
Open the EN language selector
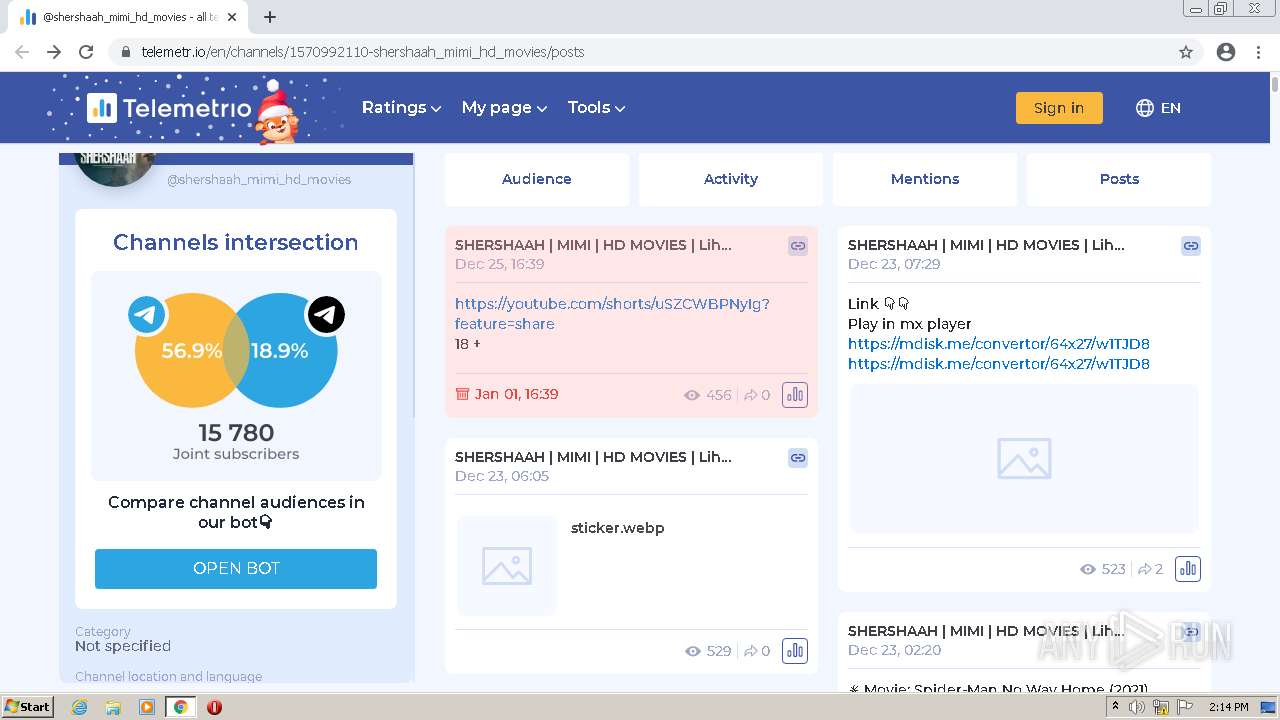[x=1158, y=108]
